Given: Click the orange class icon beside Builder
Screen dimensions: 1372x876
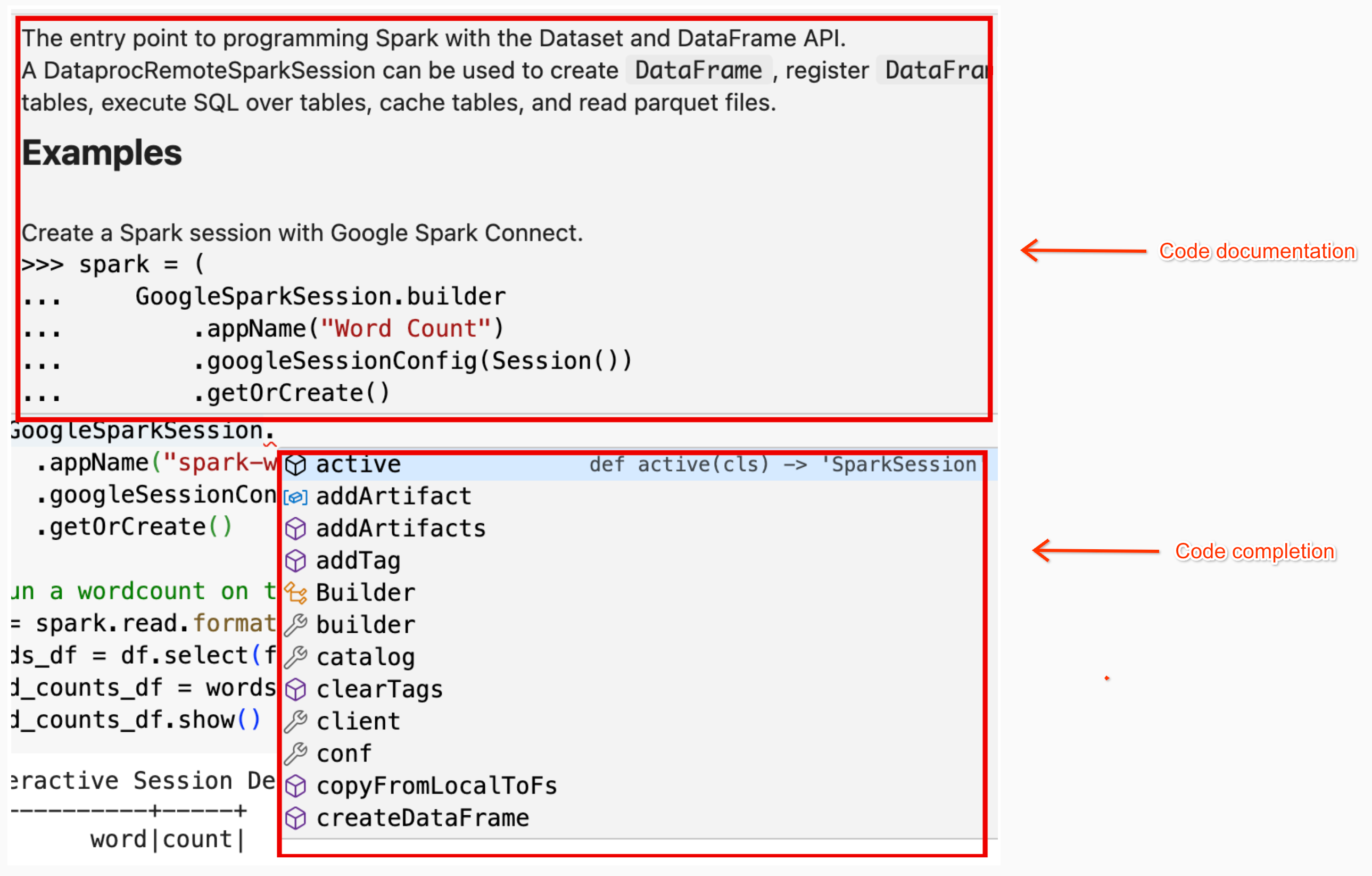Looking at the screenshot, I should (296, 593).
